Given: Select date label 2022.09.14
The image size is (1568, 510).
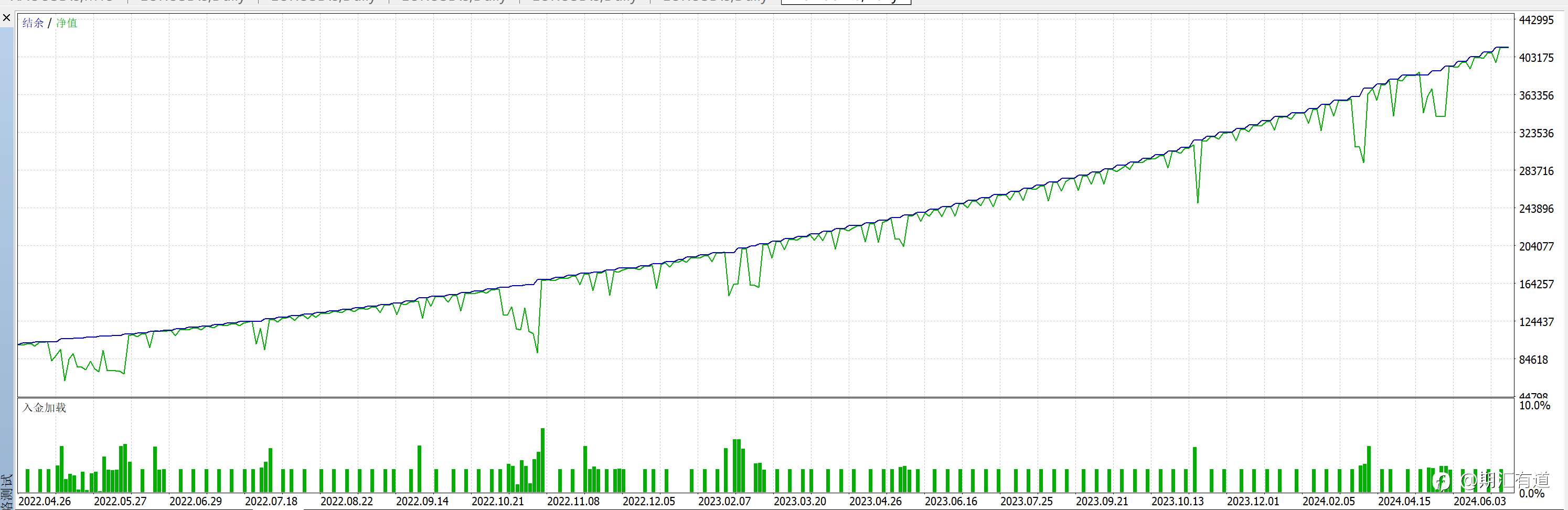Looking at the screenshot, I should [x=422, y=502].
